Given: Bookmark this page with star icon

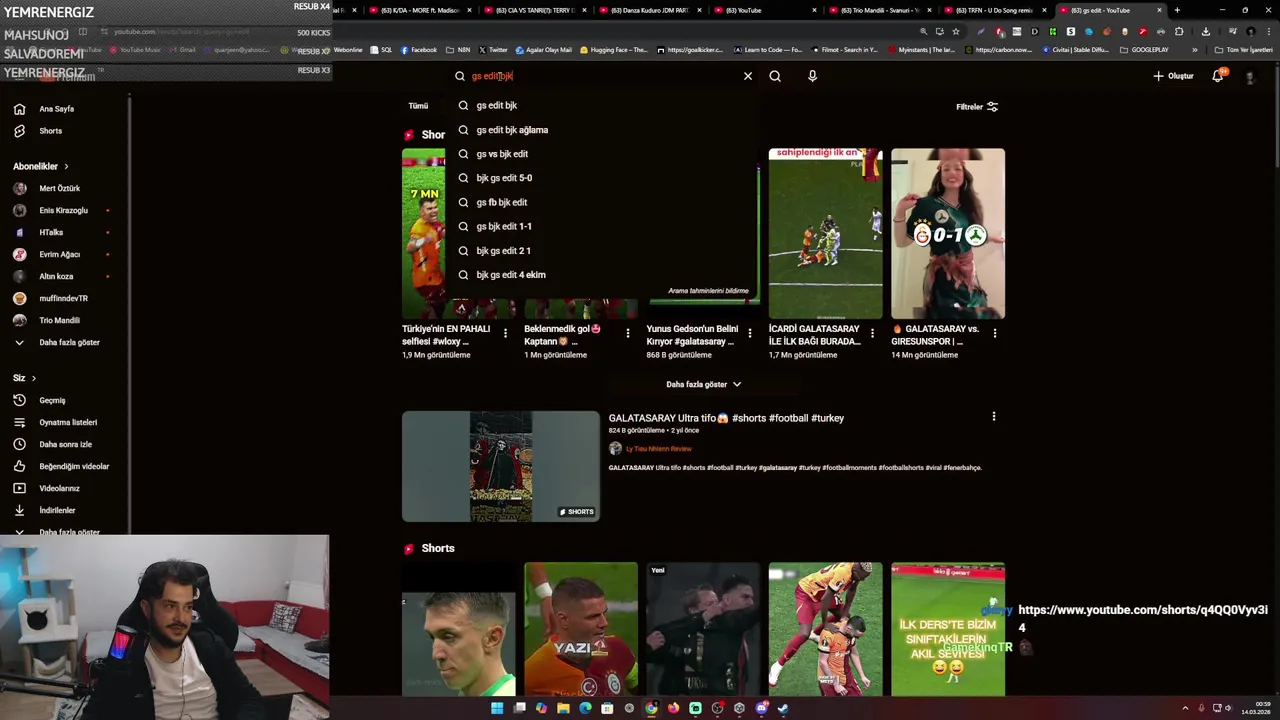Looking at the screenshot, I should tap(955, 31).
